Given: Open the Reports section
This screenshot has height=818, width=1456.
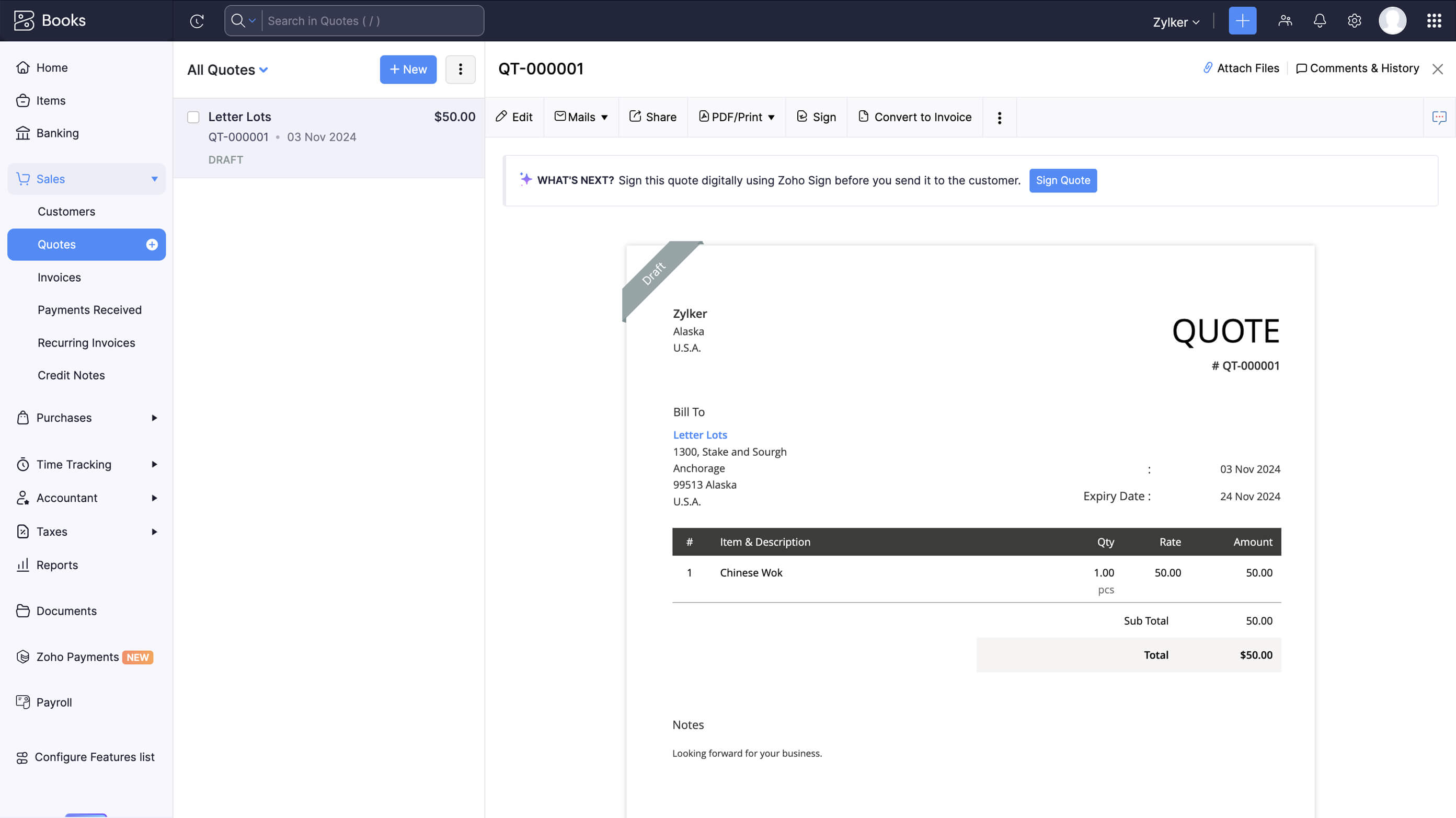Looking at the screenshot, I should click(56, 564).
